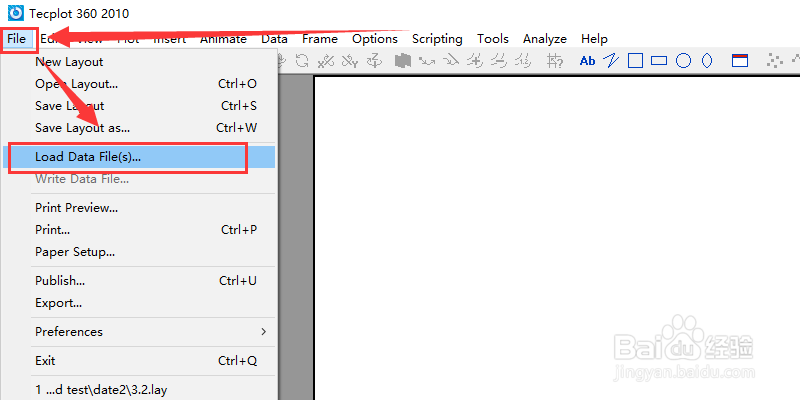Expand the Preferences submenu

point(139,332)
